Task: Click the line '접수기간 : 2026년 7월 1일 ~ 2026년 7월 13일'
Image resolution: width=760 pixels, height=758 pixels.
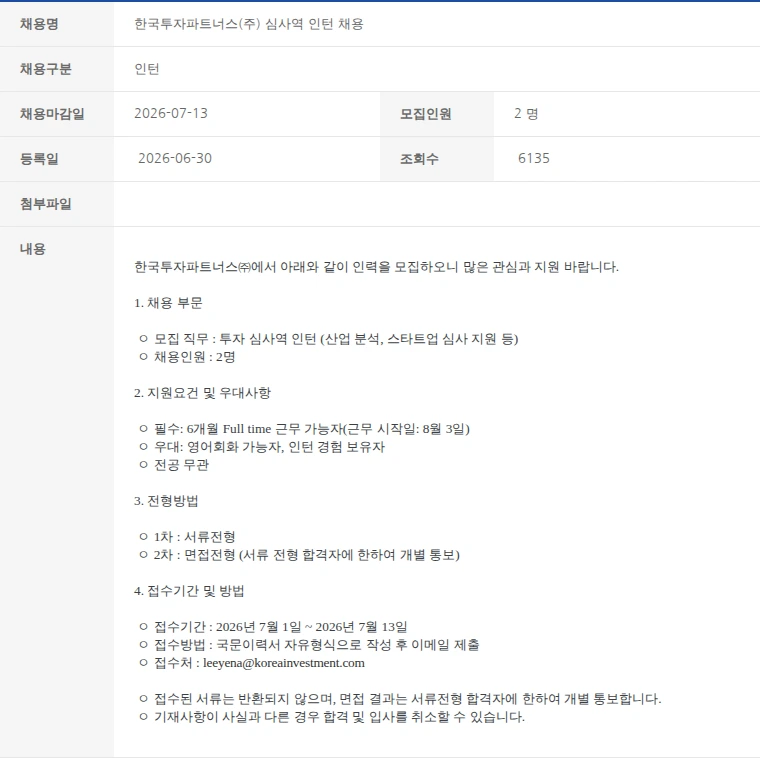Action: 280,627
